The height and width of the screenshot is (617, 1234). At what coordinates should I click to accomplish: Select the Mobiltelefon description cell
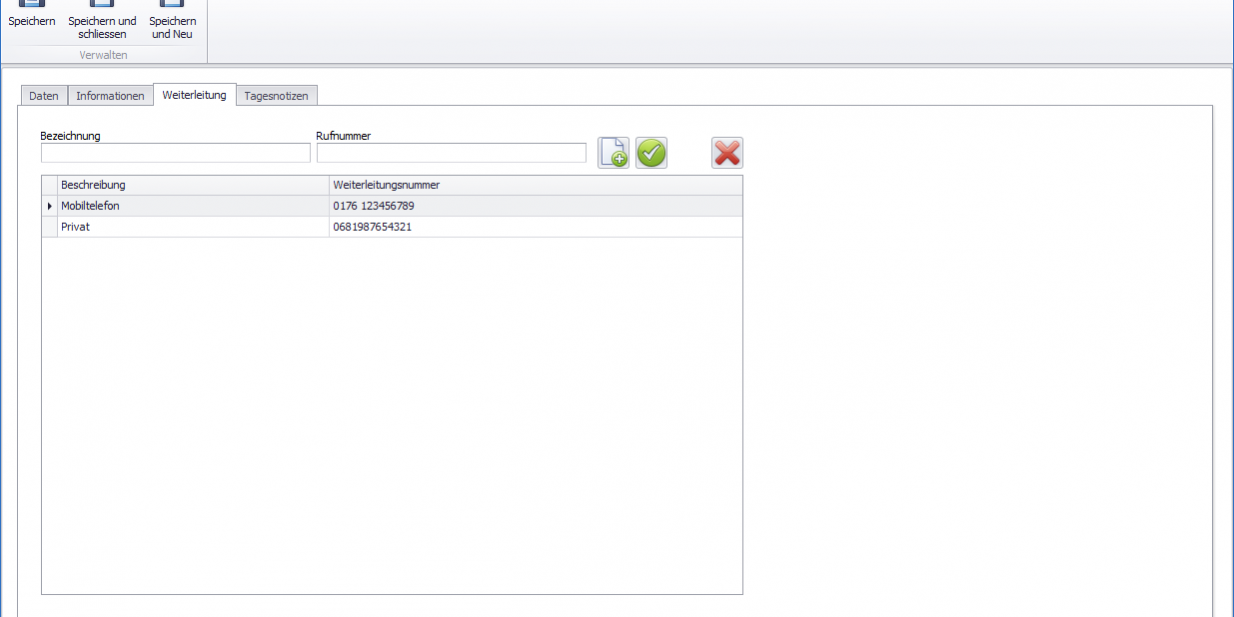coord(194,206)
